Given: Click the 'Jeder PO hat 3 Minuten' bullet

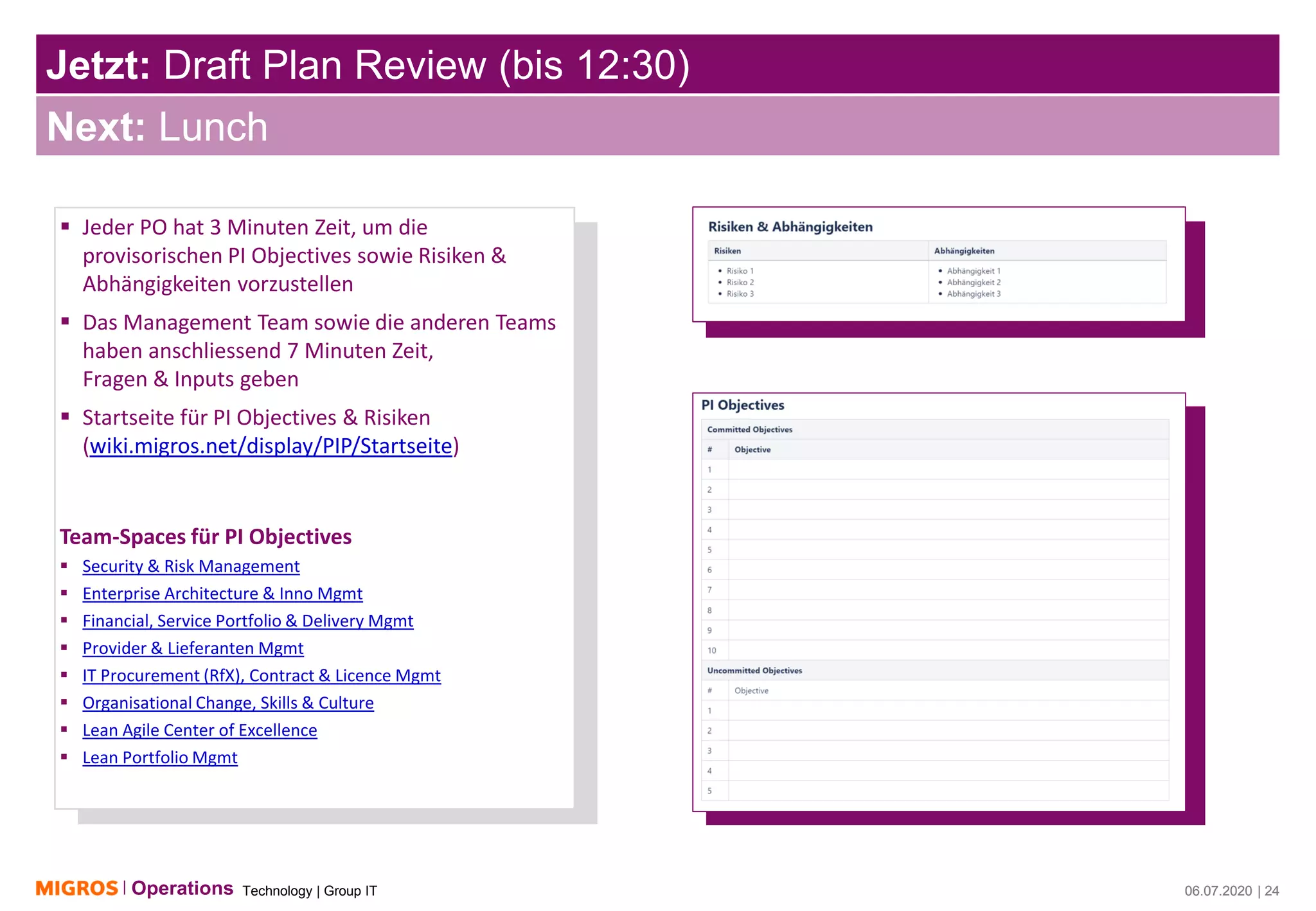Looking at the screenshot, I should [294, 256].
